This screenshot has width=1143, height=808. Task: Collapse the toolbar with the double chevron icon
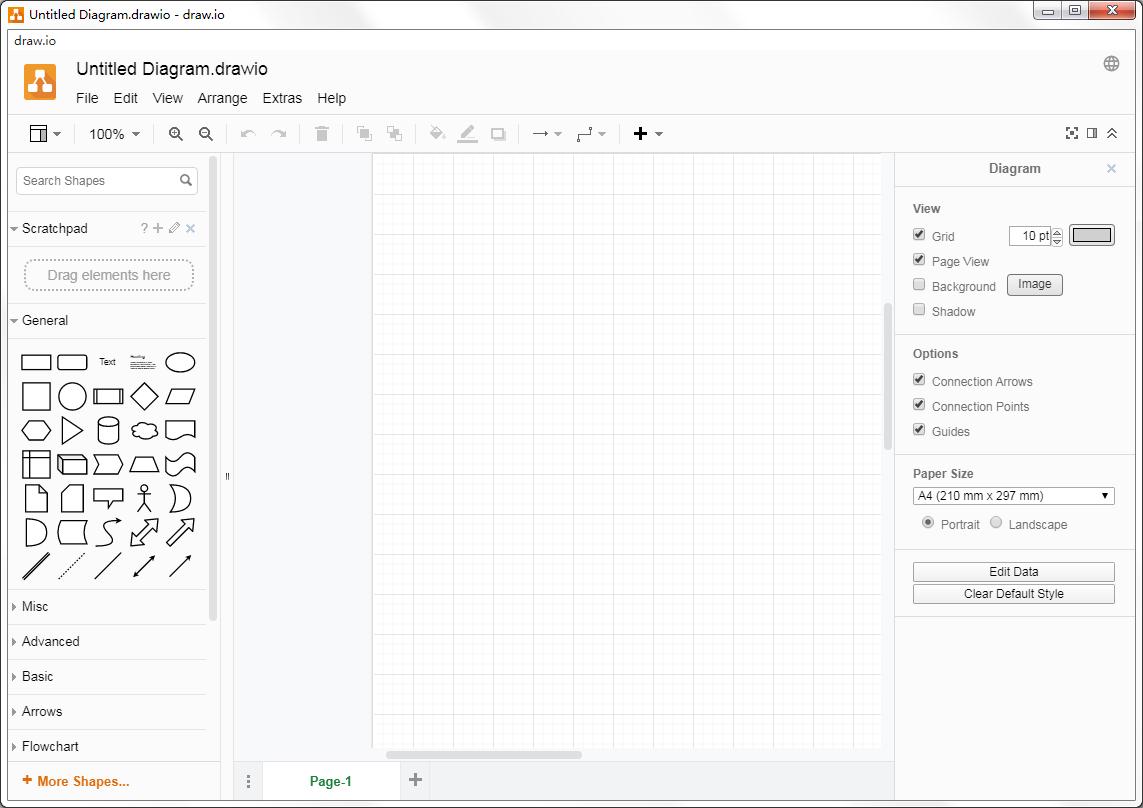[x=1112, y=133]
